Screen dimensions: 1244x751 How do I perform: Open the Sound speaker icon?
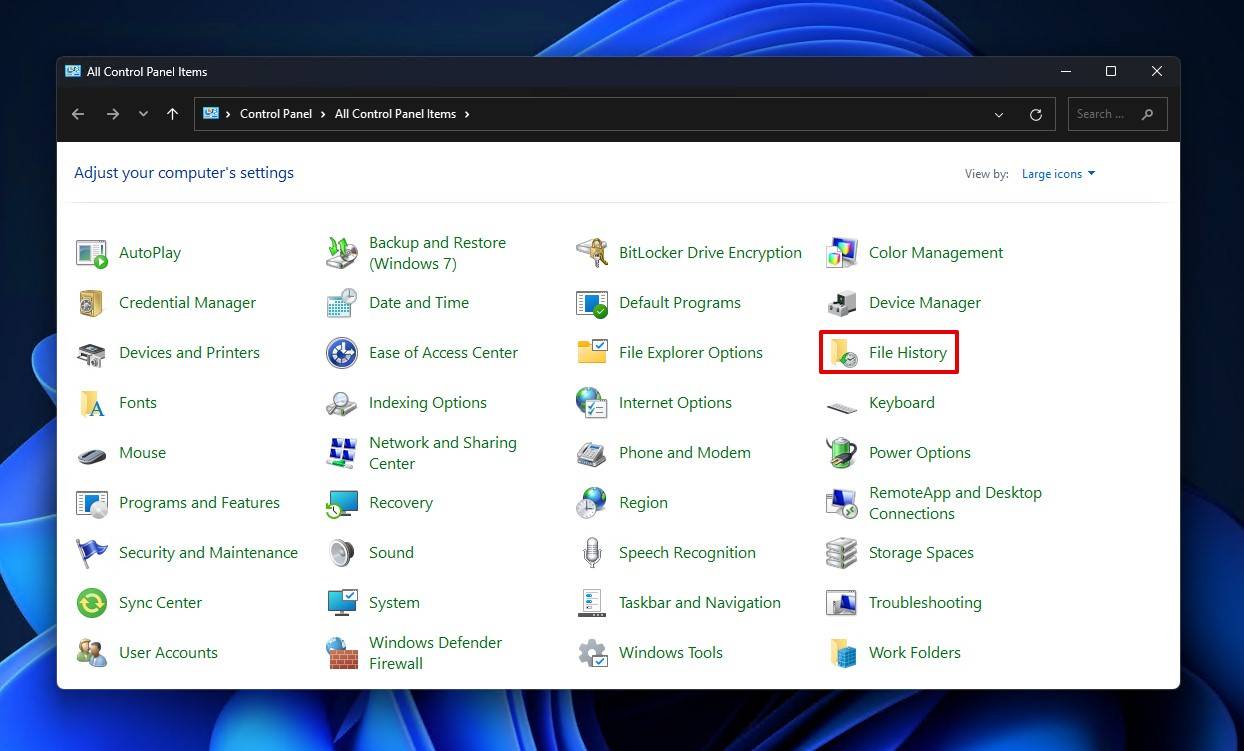point(342,553)
